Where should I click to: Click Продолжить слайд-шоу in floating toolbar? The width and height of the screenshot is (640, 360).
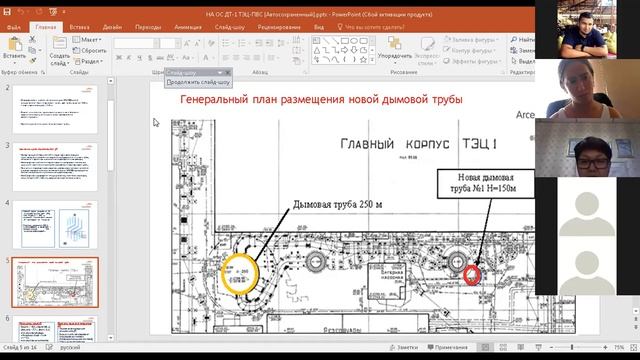(198, 82)
